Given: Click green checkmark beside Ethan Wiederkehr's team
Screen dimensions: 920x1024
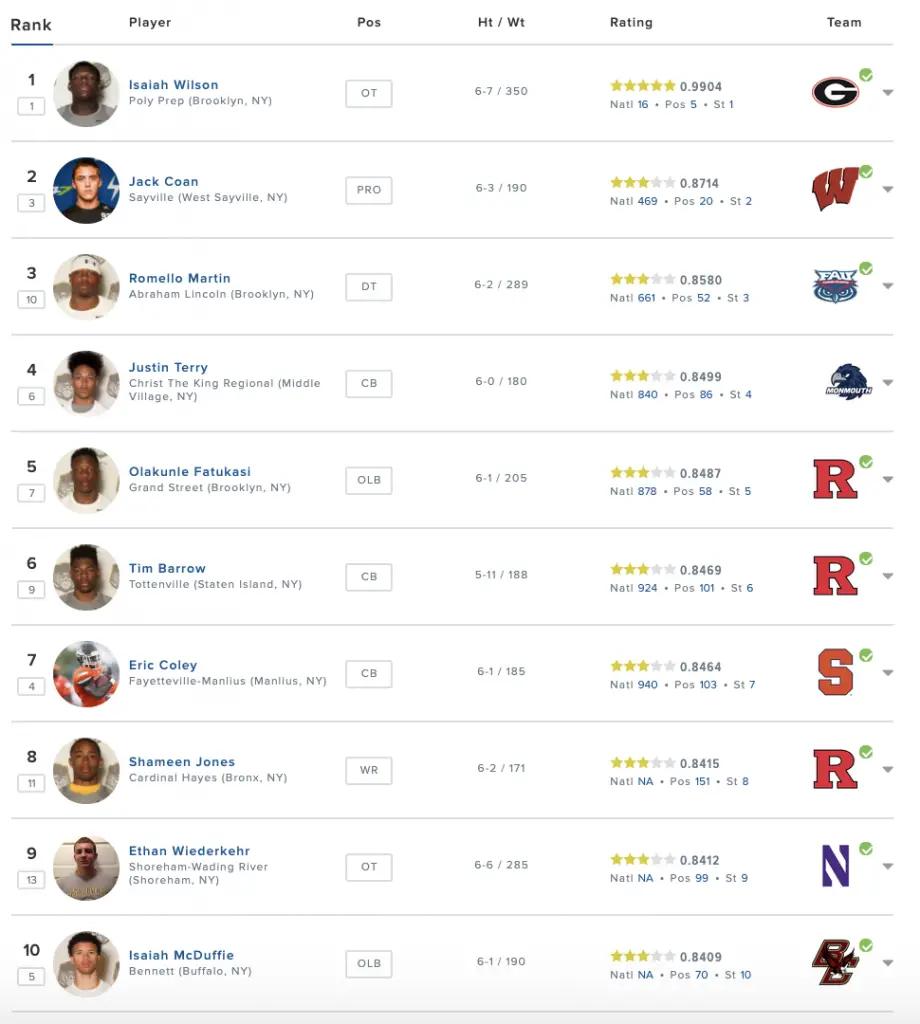Looking at the screenshot, I should tap(866, 848).
